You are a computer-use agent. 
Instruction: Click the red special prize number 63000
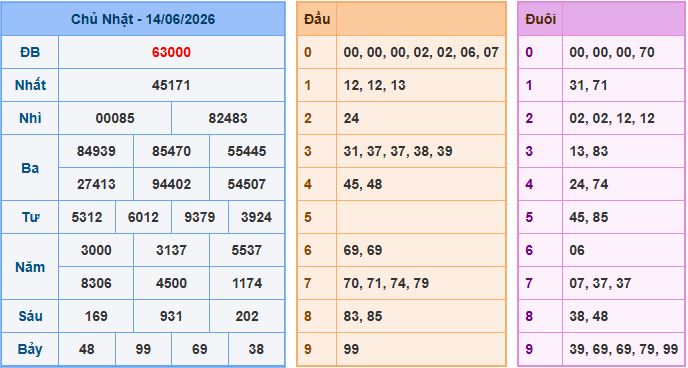[x=171, y=52]
